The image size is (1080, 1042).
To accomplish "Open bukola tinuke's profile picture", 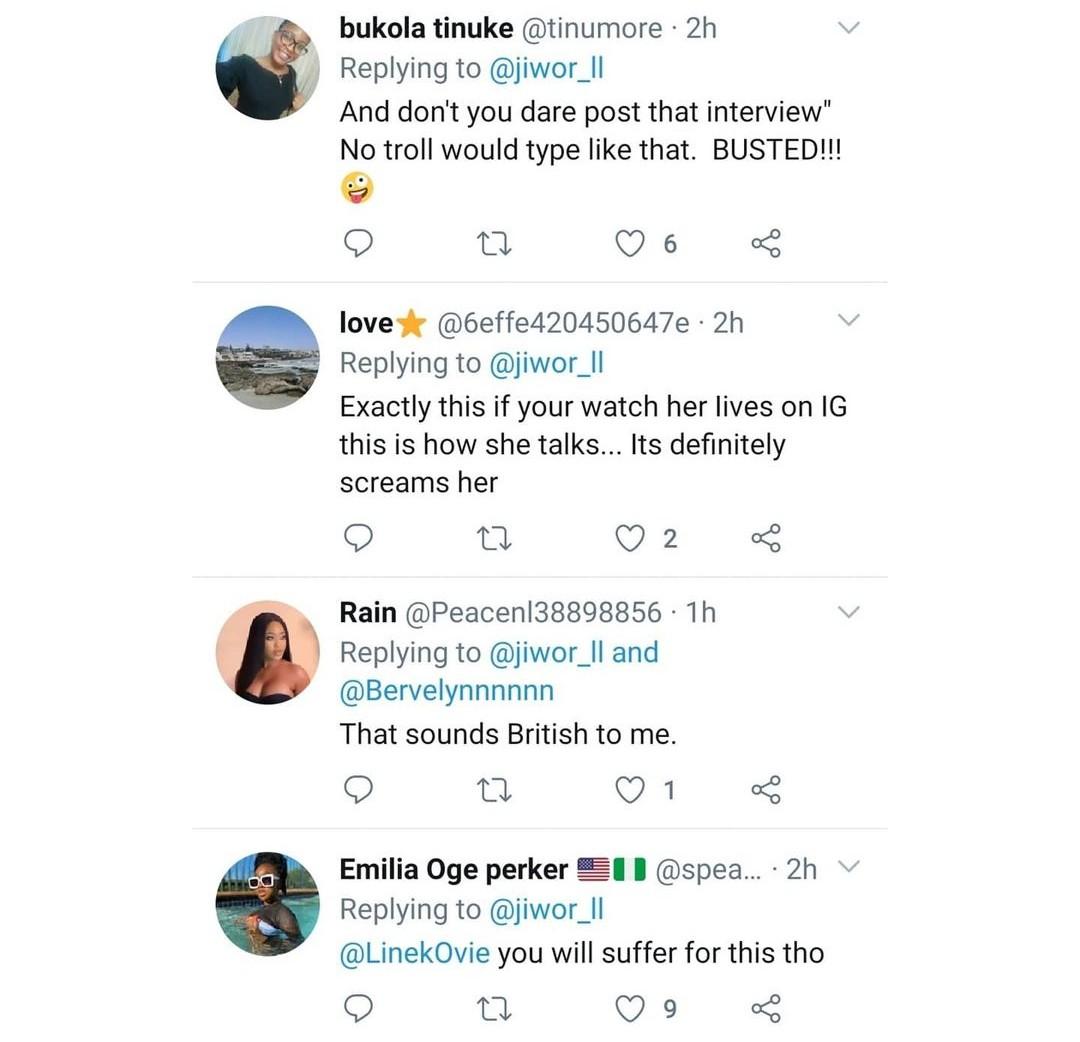I will tap(267, 68).
